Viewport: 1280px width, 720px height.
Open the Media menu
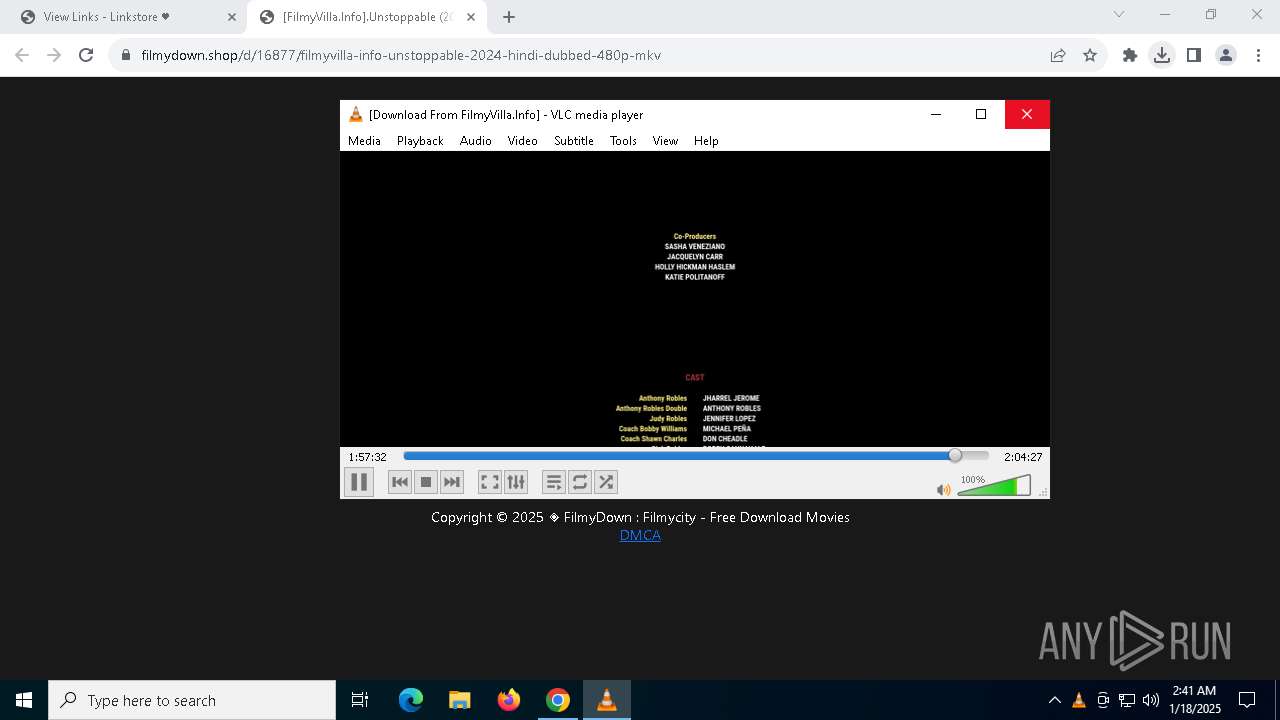tap(364, 141)
